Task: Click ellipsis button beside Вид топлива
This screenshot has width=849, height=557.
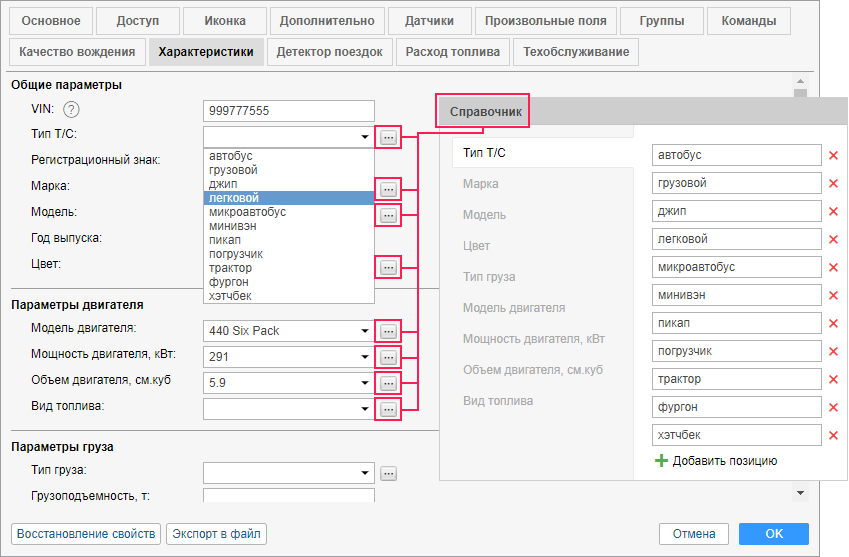Action: tap(389, 408)
